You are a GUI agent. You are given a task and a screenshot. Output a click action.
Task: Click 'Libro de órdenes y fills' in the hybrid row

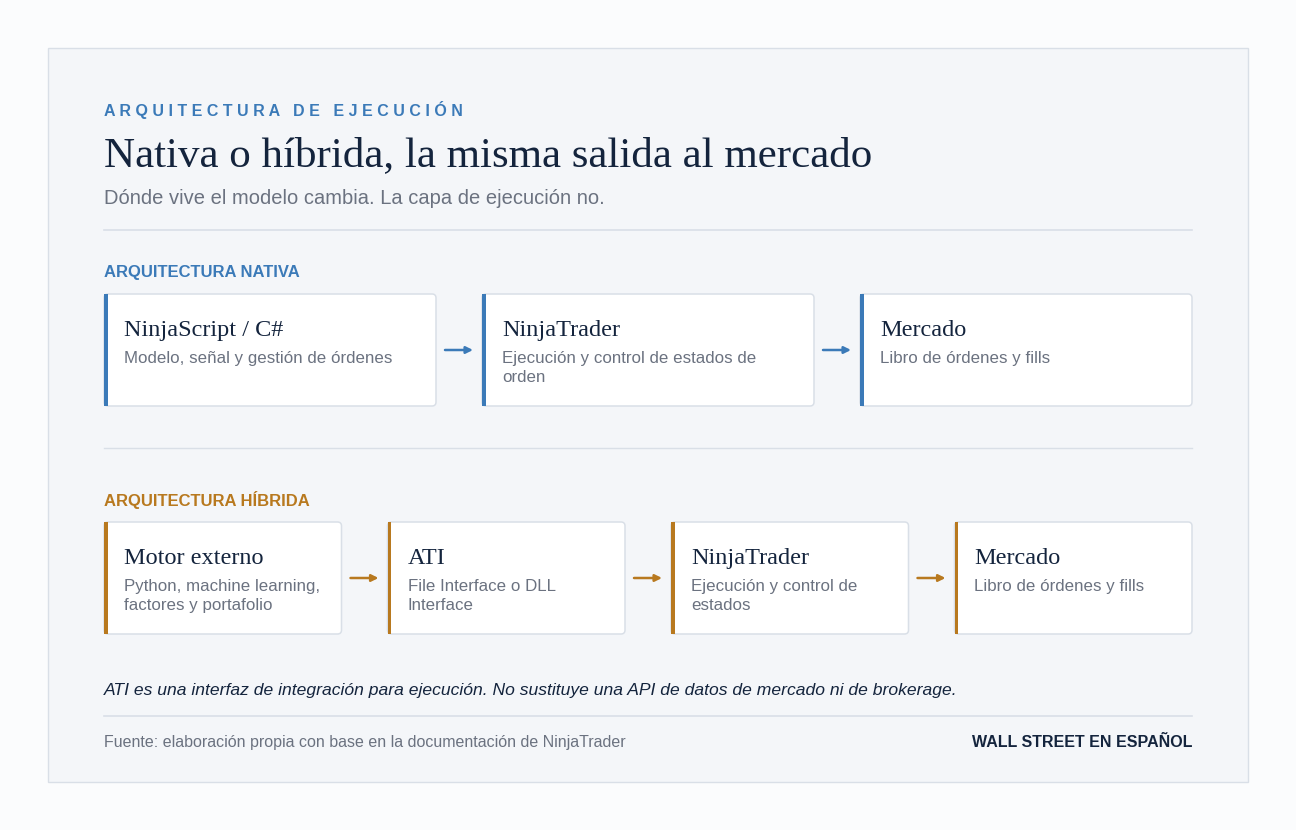click(1059, 586)
